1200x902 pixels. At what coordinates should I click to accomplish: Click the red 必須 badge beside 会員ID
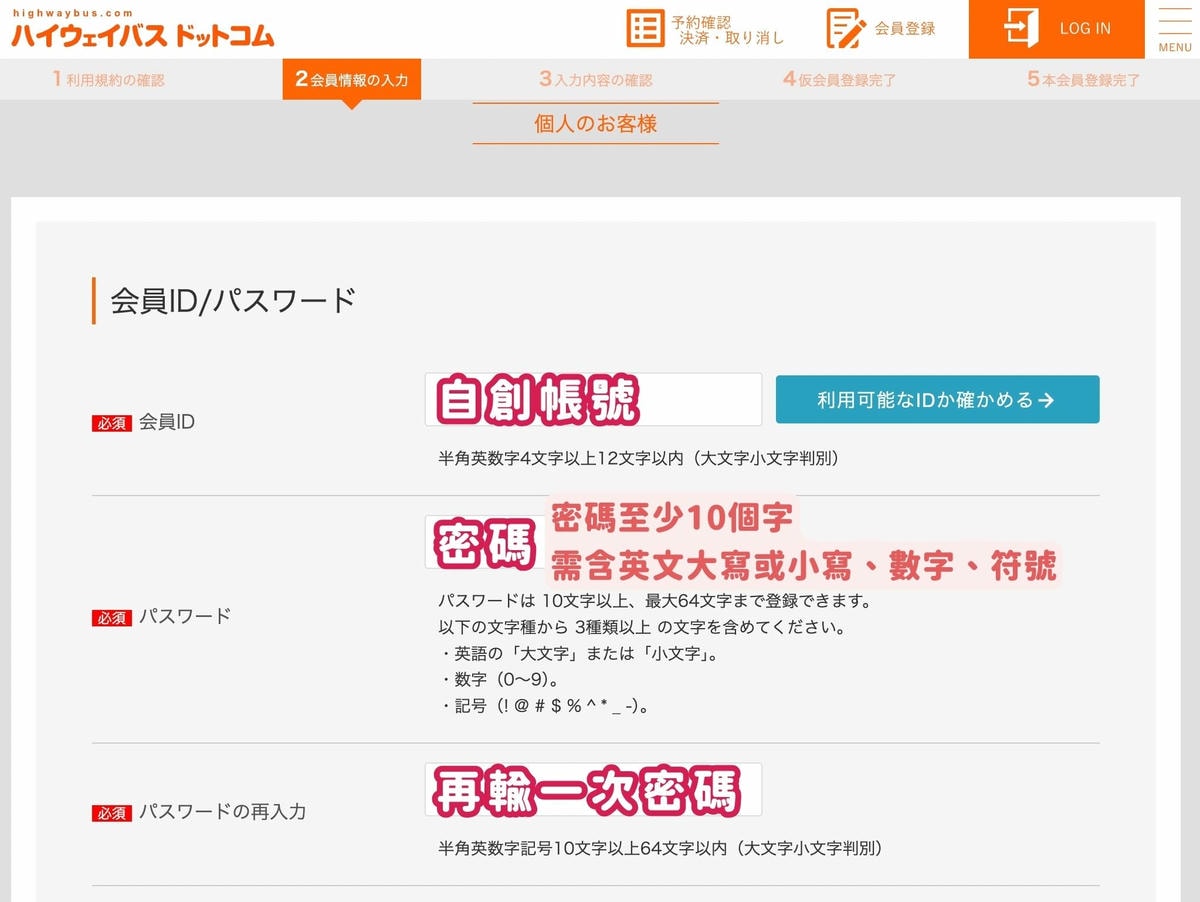[112, 423]
